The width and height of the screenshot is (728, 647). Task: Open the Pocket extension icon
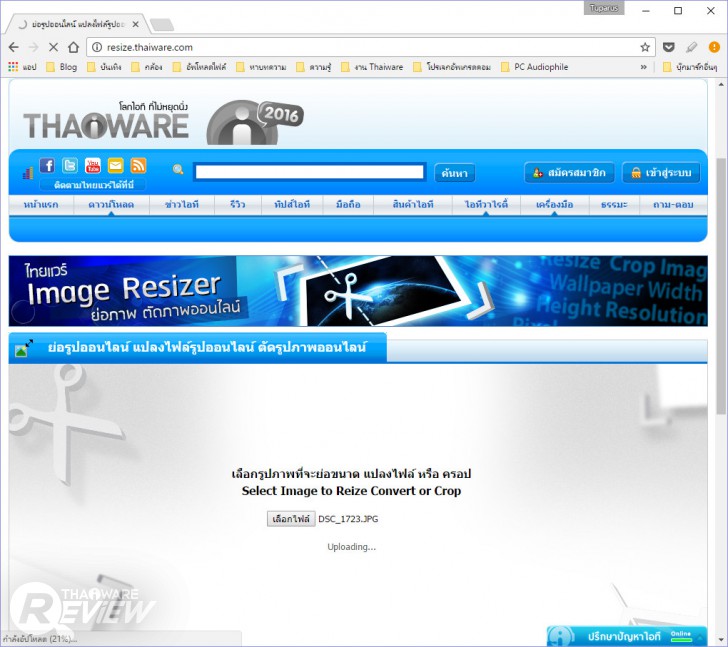point(669,47)
